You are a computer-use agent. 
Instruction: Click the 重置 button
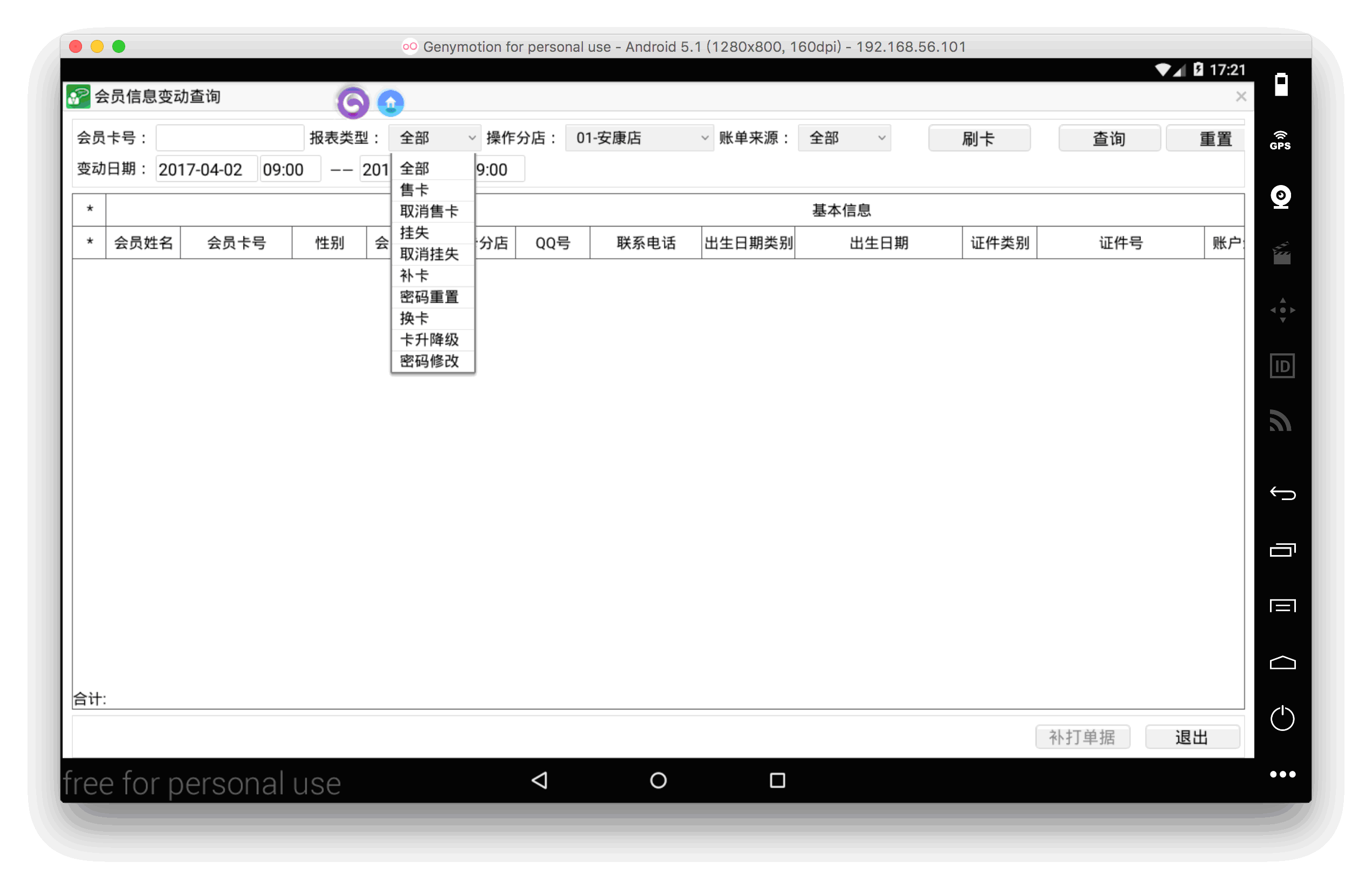(x=1206, y=138)
